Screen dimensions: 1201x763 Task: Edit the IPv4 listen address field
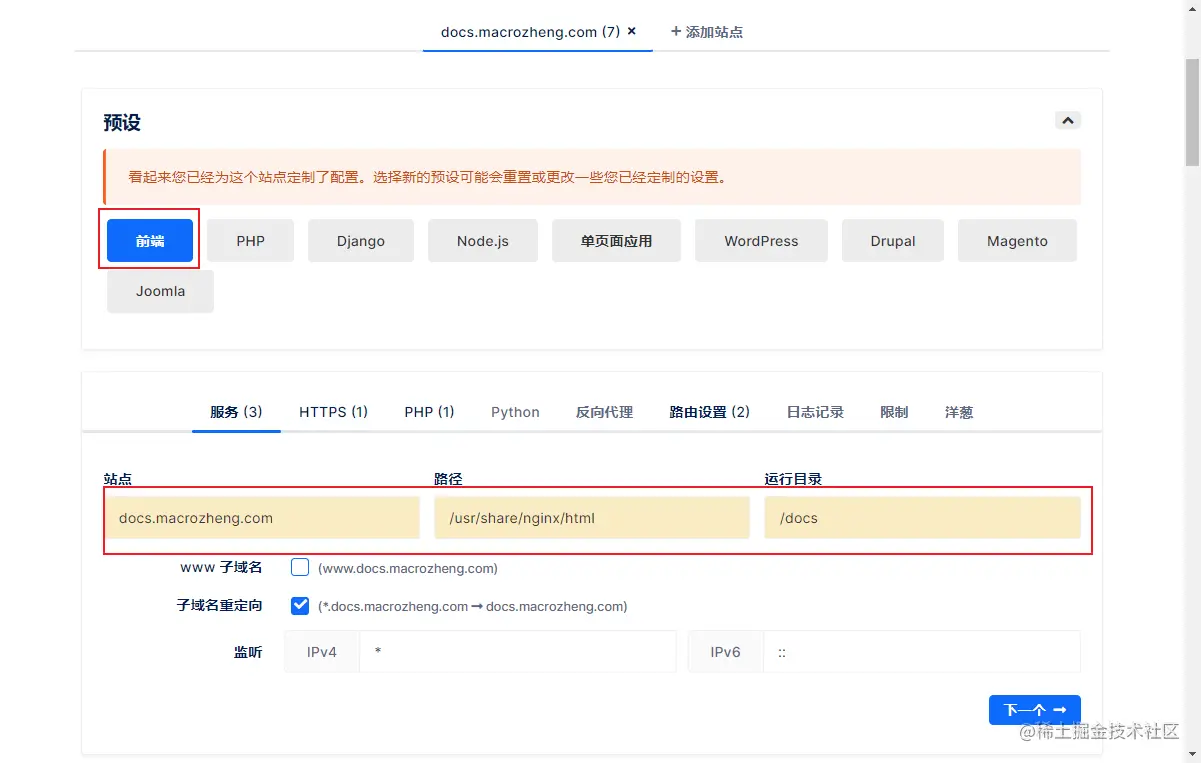518,652
